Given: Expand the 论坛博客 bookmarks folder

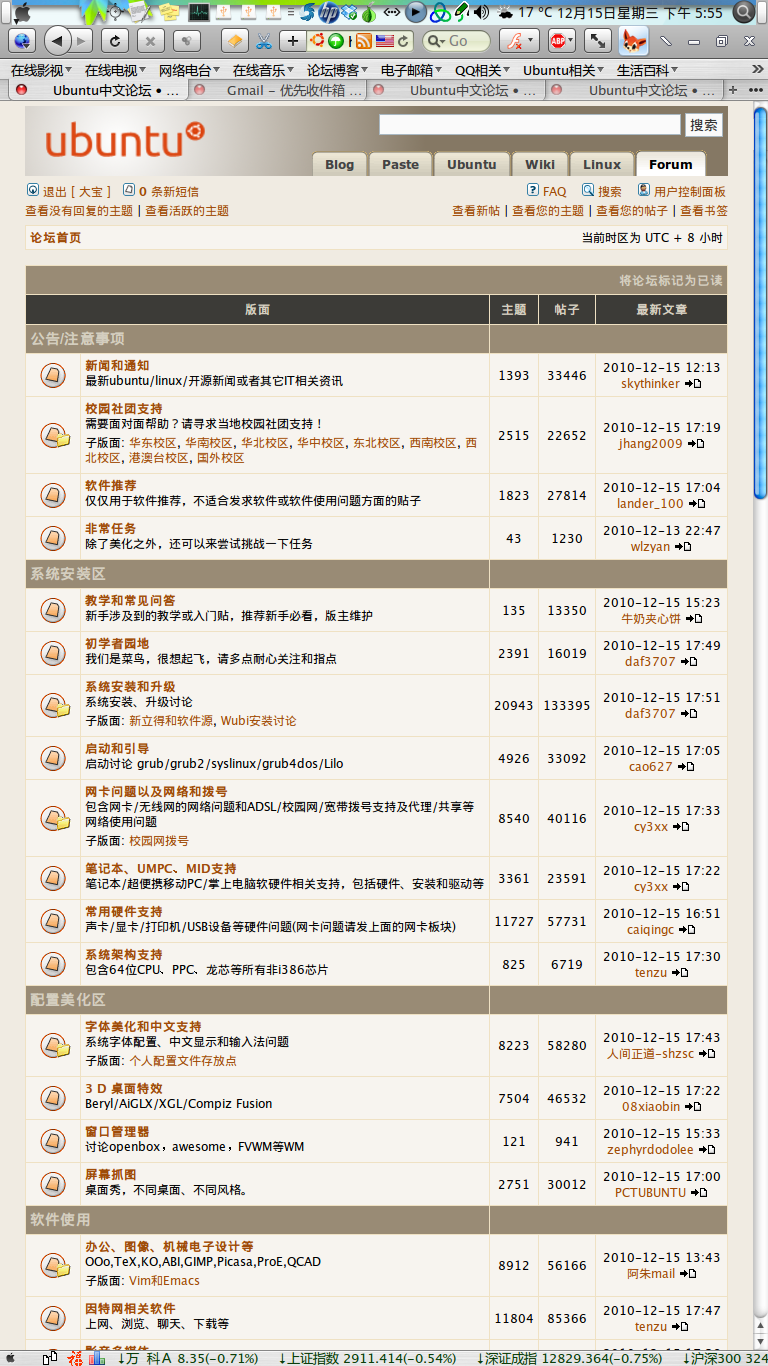Looking at the screenshot, I should coord(337,70).
